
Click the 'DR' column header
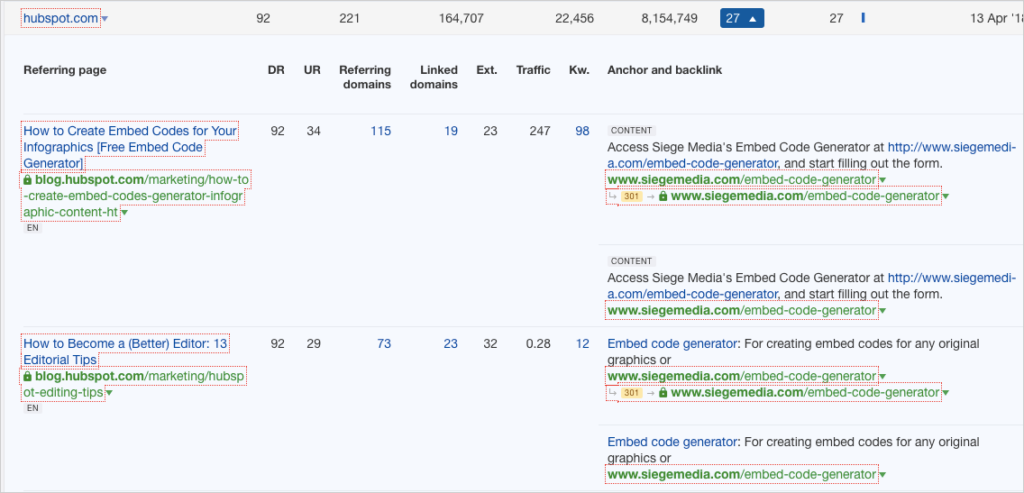(x=276, y=70)
